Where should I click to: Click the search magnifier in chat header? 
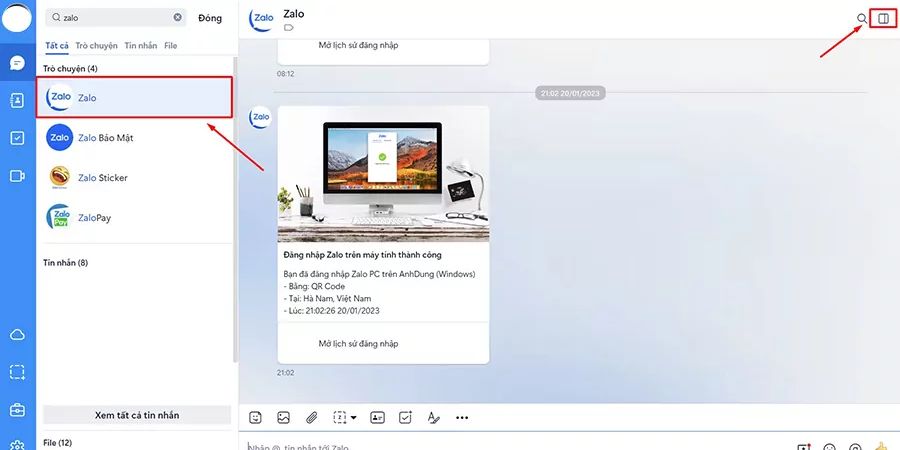pos(862,18)
